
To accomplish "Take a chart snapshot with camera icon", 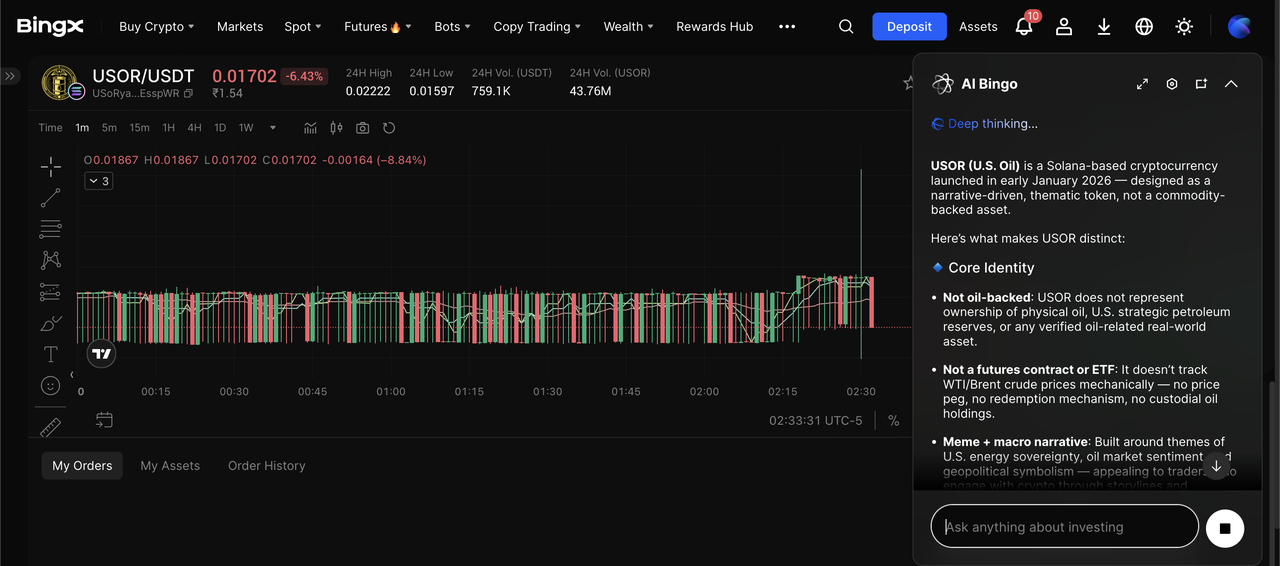I will pos(362,128).
